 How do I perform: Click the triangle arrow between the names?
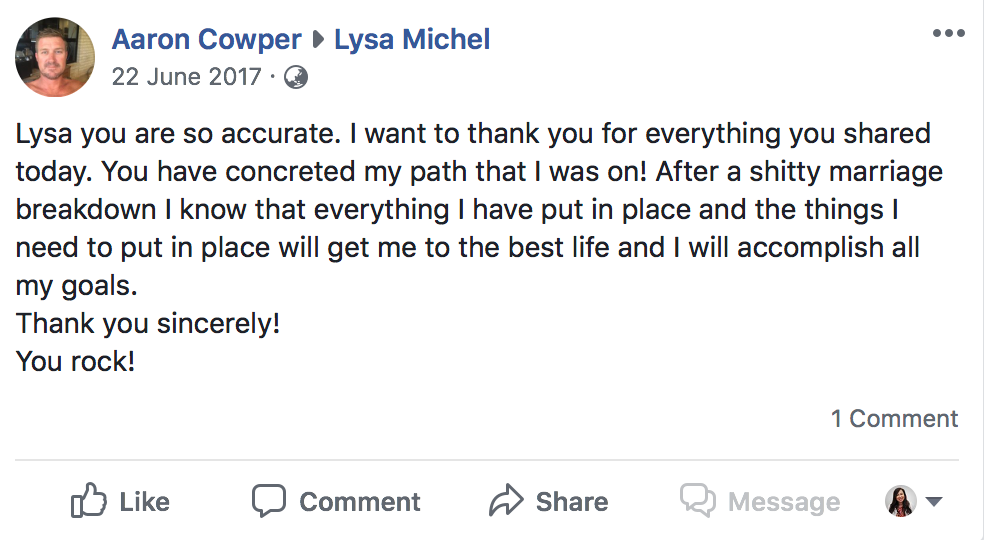pyautogui.click(x=318, y=40)
